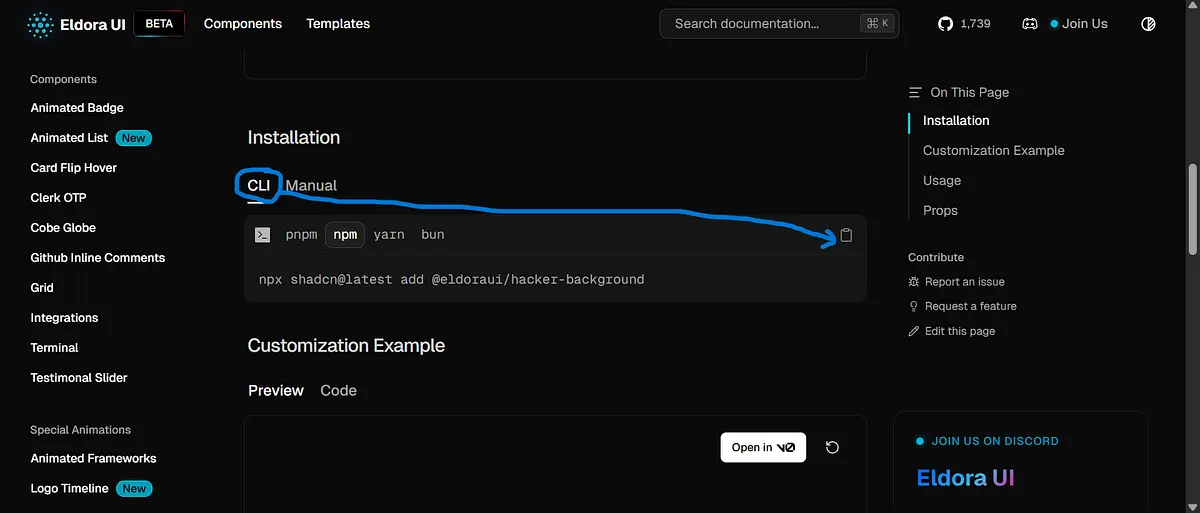Open Terminal component page
Screen dimensions: 1200x513
click(54, 348)
